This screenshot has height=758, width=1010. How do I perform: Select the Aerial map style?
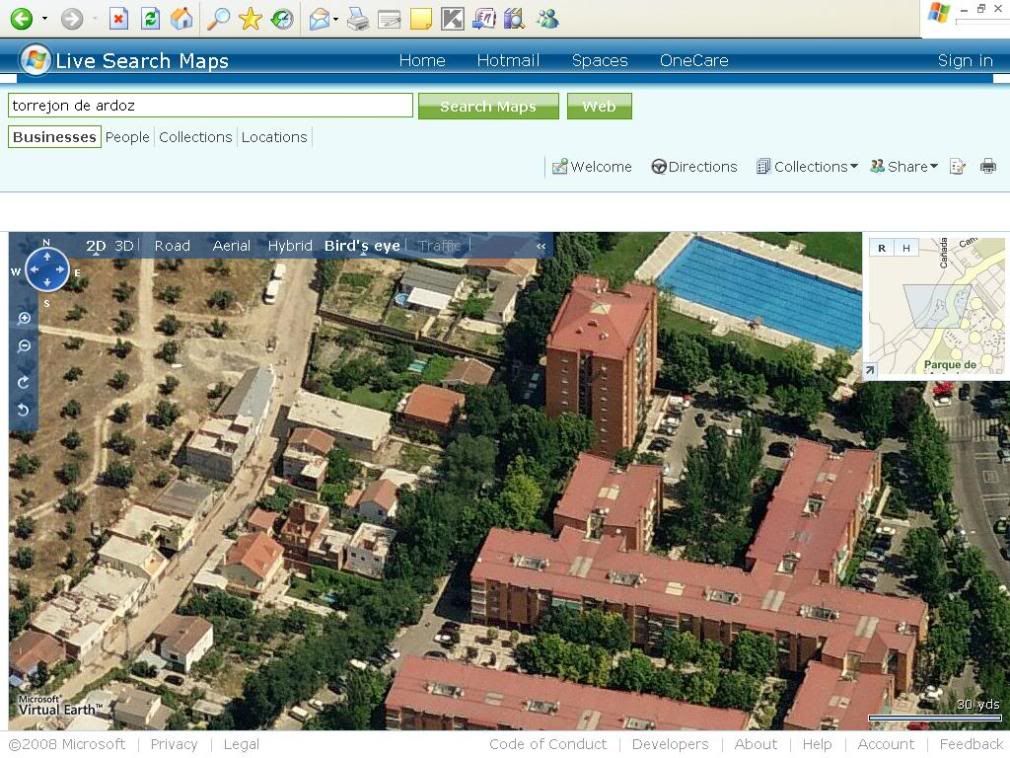tap(231, 246)
